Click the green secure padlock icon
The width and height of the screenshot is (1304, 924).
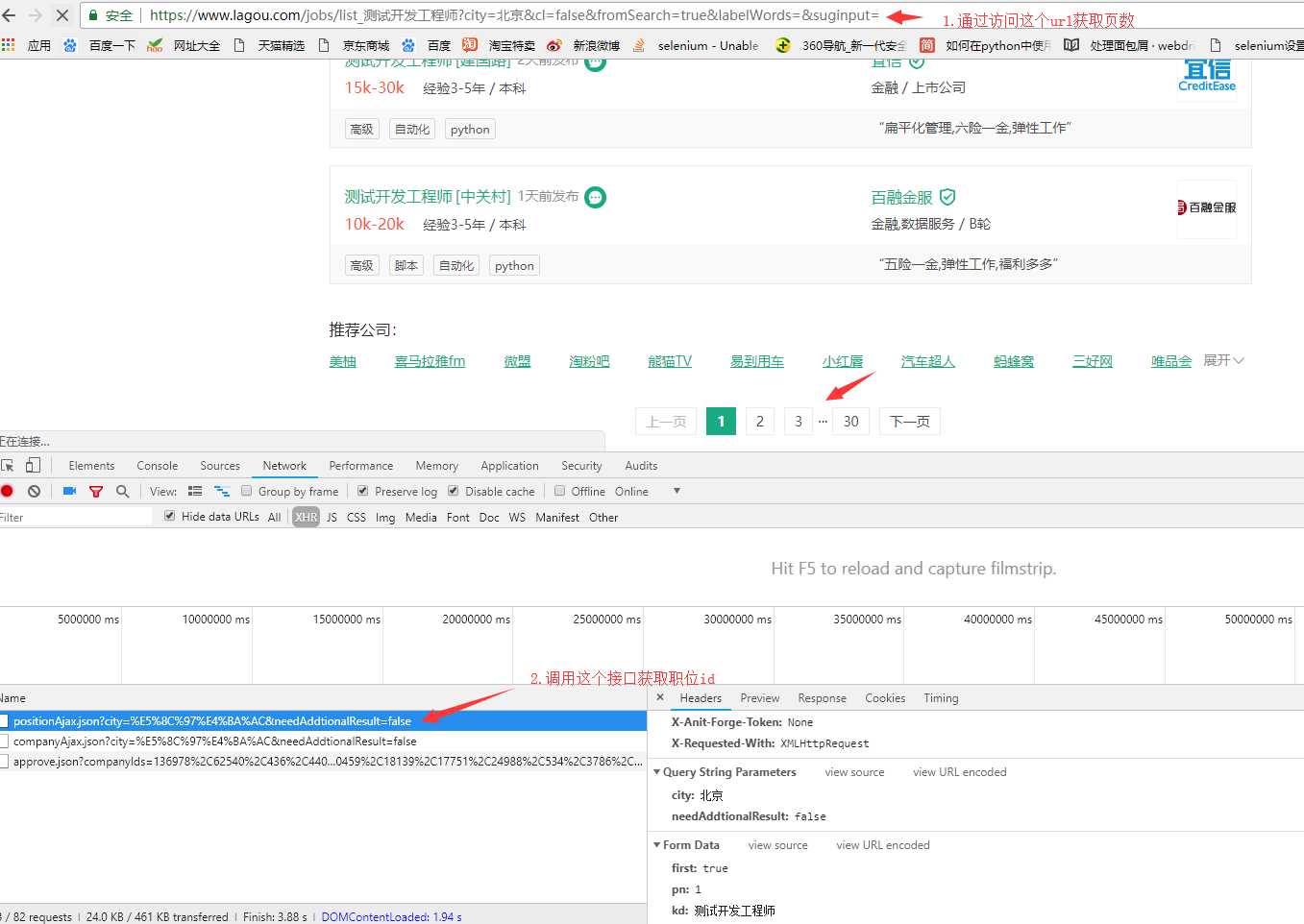(93, 15)
